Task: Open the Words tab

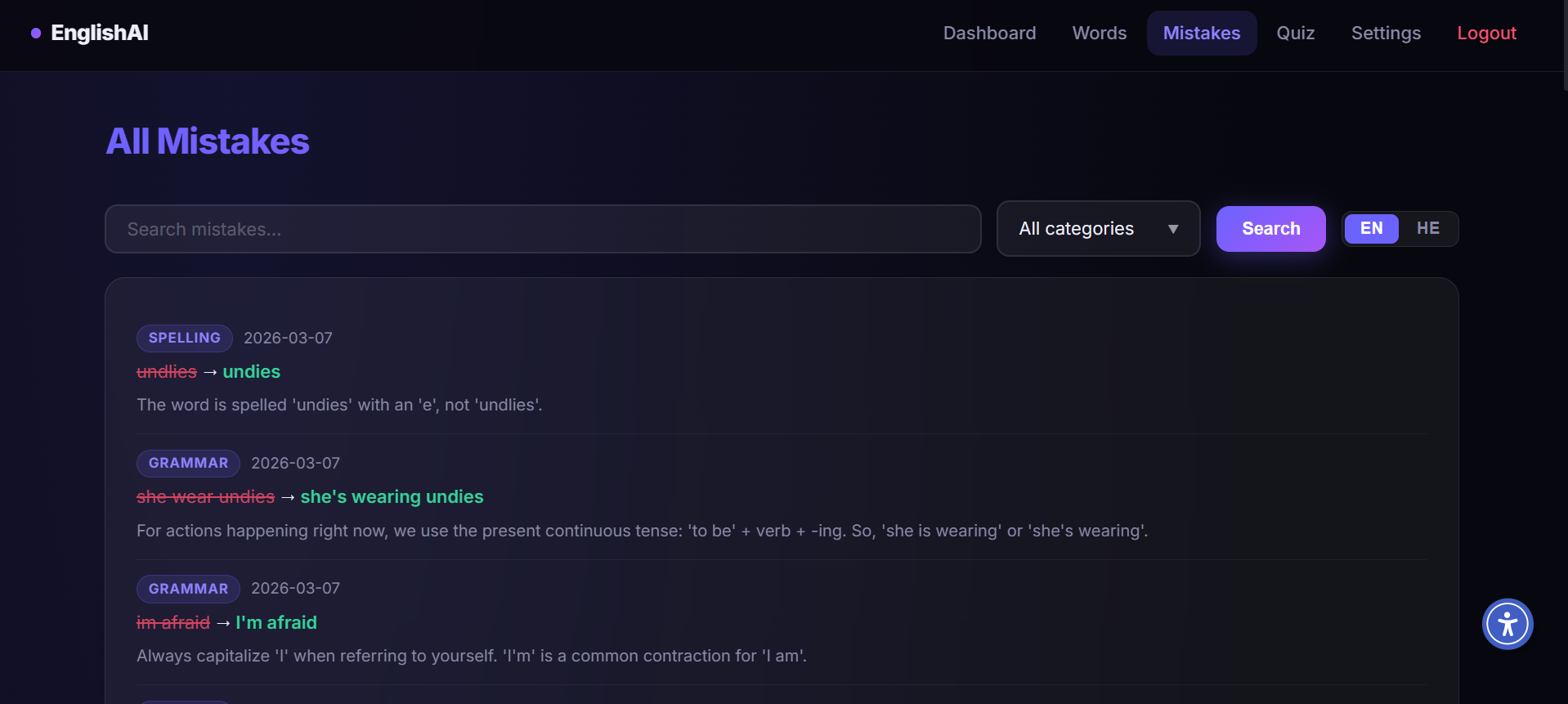Action: pos(1099,34)
